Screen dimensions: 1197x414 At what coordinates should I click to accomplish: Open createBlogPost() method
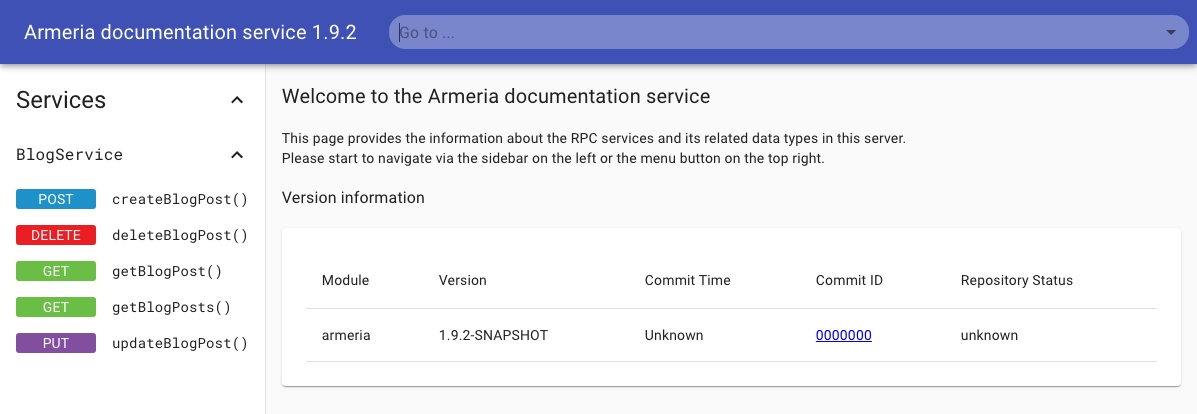(x=179, y=199)
